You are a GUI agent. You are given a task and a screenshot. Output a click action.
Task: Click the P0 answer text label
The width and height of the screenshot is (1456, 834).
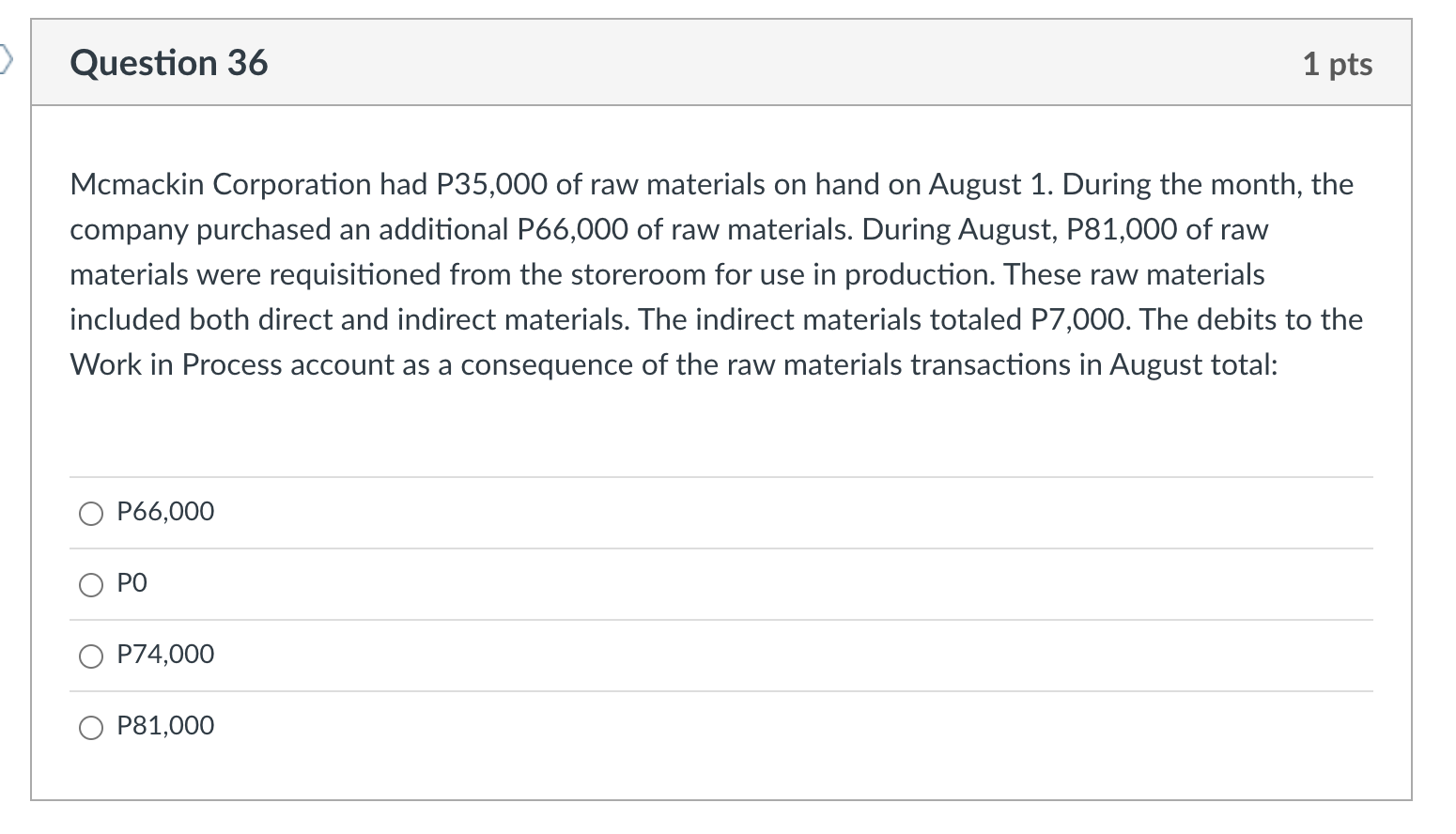[x=131, y=583]
